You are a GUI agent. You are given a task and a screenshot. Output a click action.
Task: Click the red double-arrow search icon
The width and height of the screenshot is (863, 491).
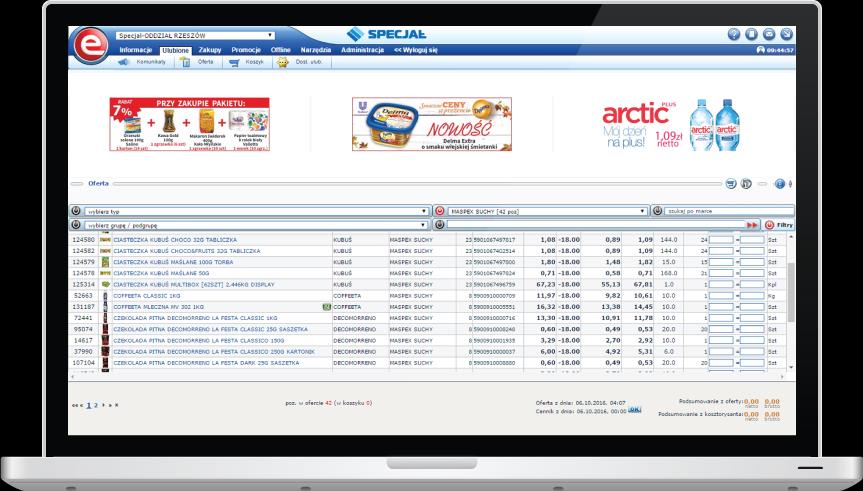pyautogui.click(x=752, y=225)
